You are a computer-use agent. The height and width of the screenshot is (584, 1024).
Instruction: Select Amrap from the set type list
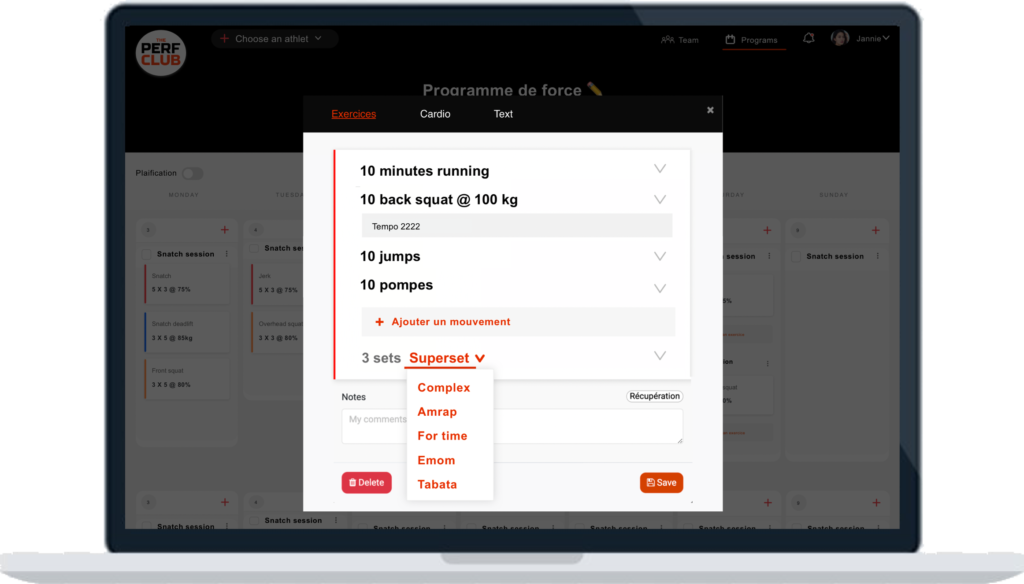pyautogui.click(x=437, y=412)
